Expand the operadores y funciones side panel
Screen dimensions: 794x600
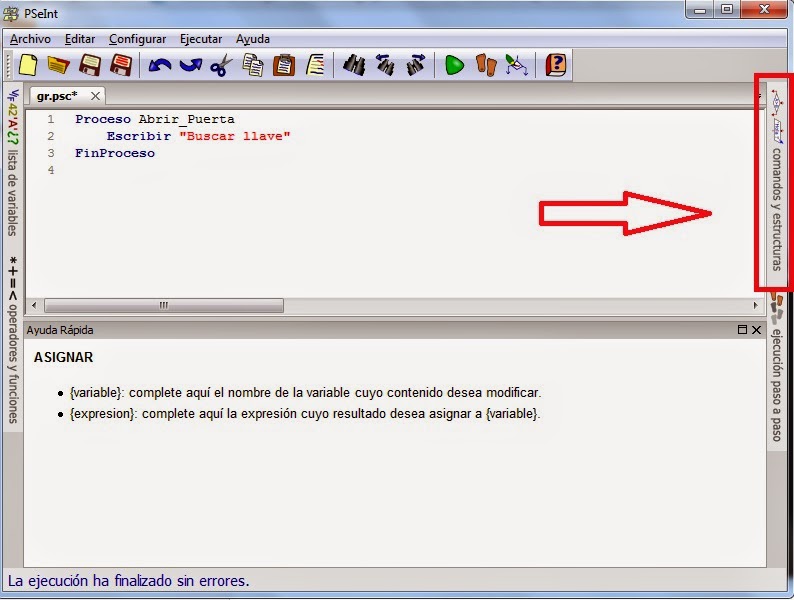13,339
